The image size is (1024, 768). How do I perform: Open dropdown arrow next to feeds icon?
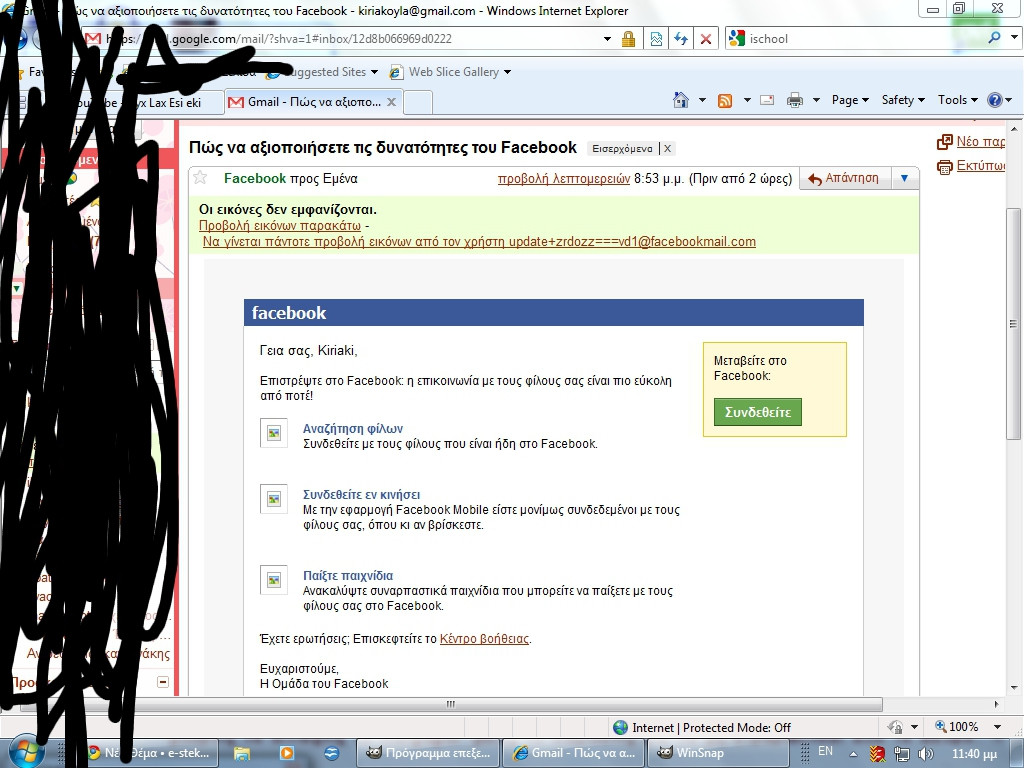(746, 100)
